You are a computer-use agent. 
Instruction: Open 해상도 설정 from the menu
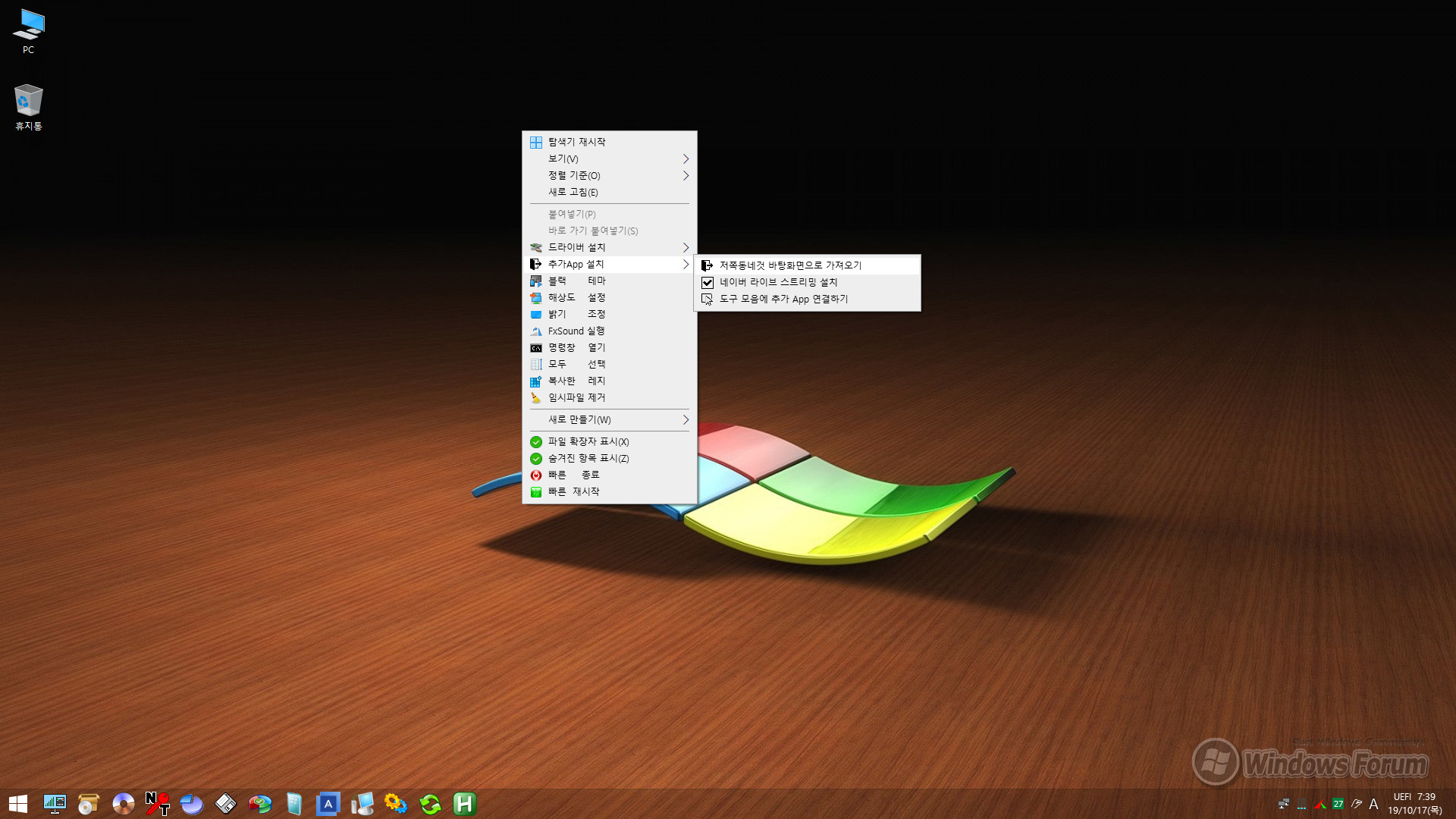(x=609, y=297)
